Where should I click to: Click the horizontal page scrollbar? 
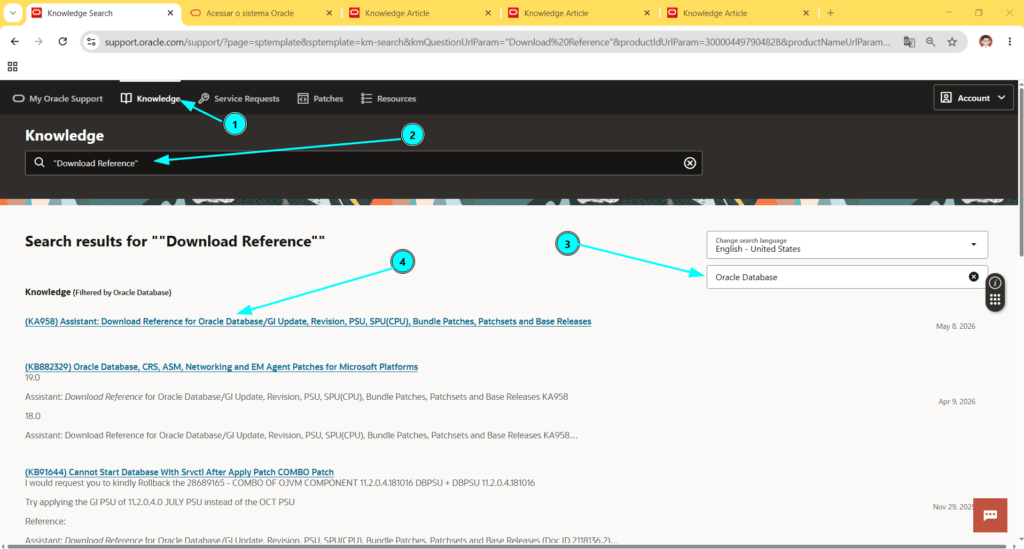509,546
